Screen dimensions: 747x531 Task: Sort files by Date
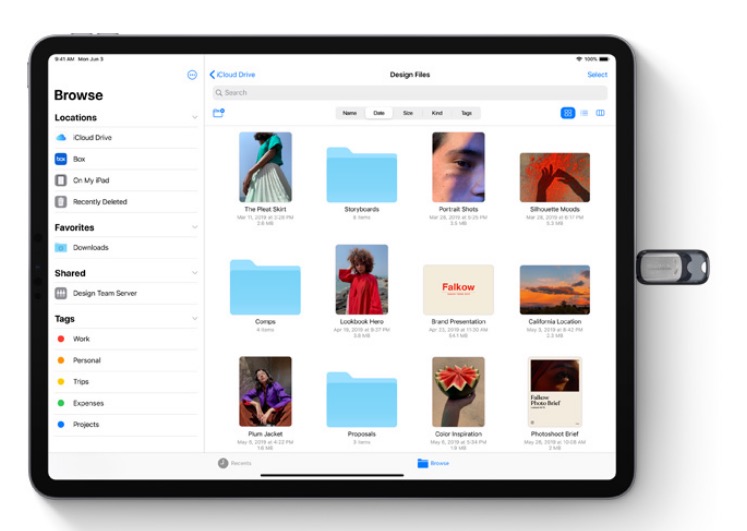click(379, 113)
